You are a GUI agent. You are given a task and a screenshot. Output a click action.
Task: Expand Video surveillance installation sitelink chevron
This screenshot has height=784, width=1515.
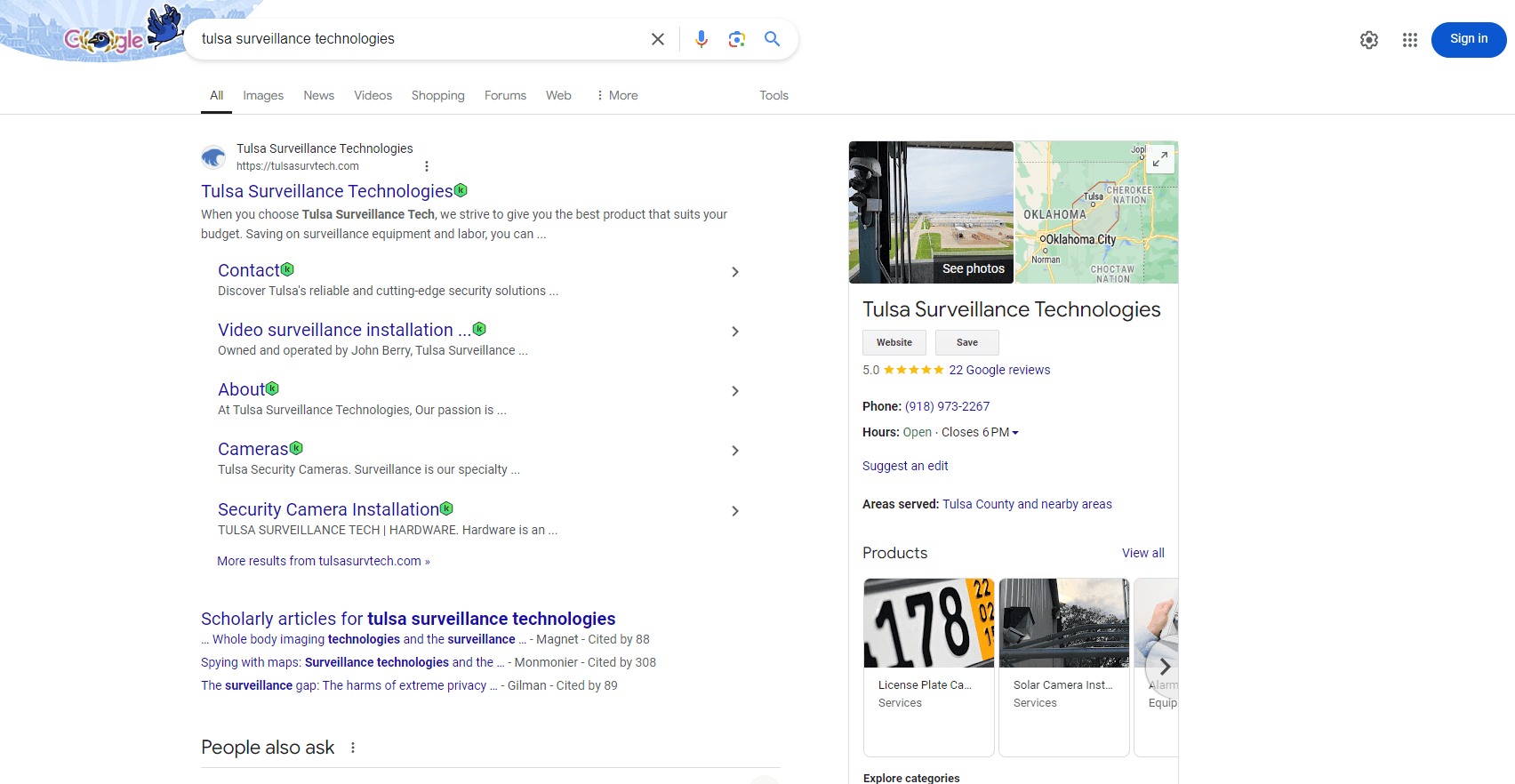(735, 332)
